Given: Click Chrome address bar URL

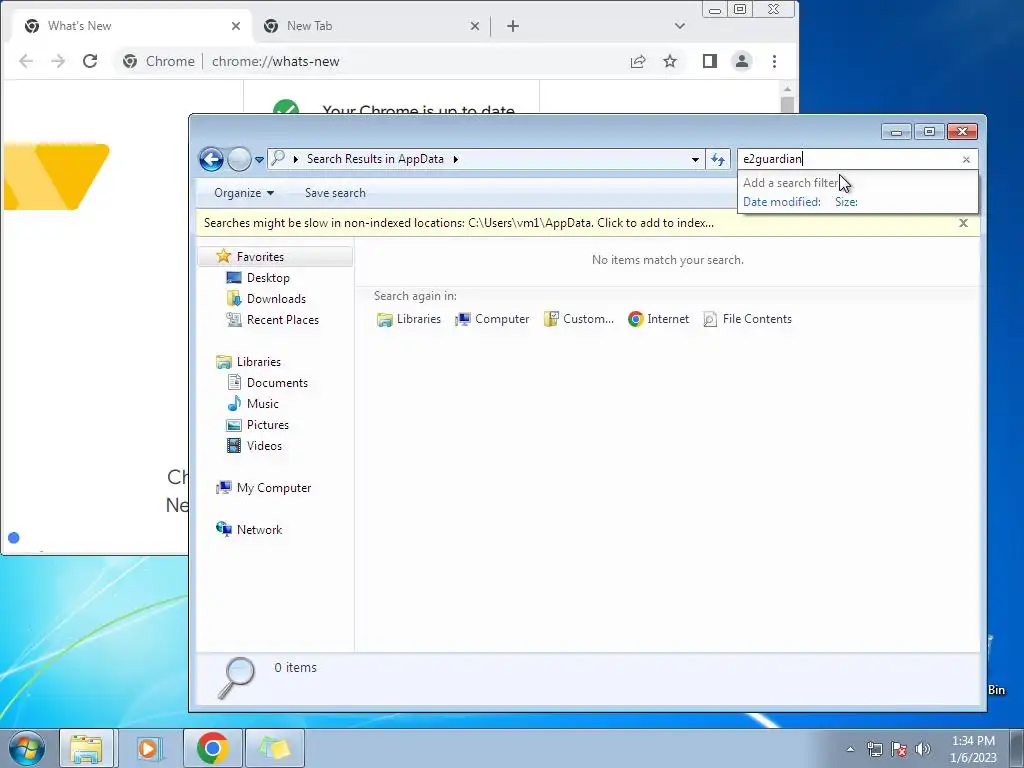Looking at the screenshot, I should click(276, 61).
